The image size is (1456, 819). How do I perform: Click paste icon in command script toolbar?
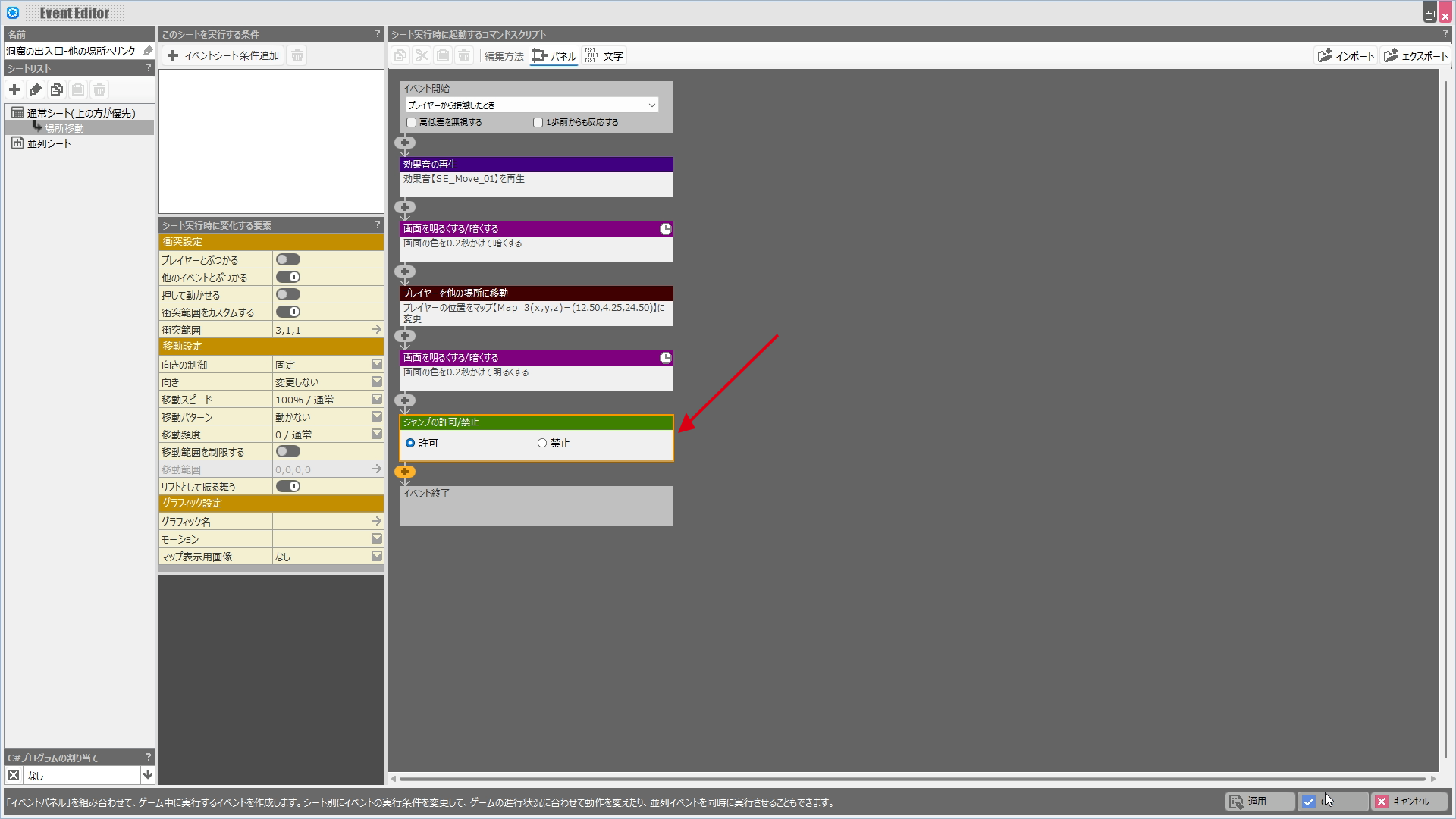443,55
